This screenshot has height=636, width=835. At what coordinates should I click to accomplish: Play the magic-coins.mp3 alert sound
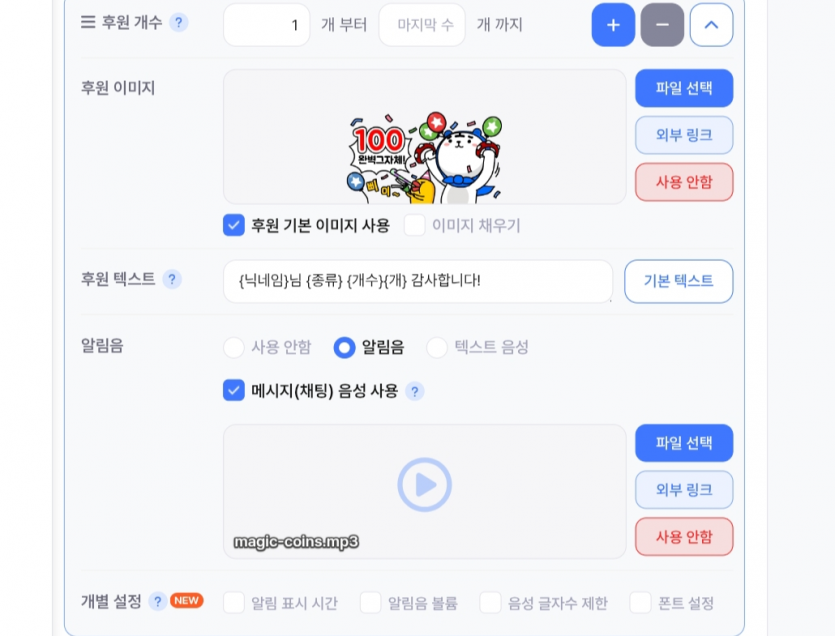pyautogui.click(x=424, y=485)
